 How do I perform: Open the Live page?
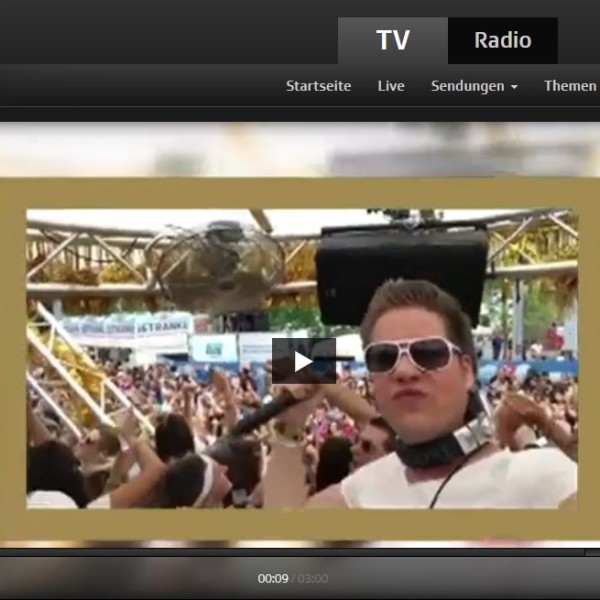tap(391, 86)
